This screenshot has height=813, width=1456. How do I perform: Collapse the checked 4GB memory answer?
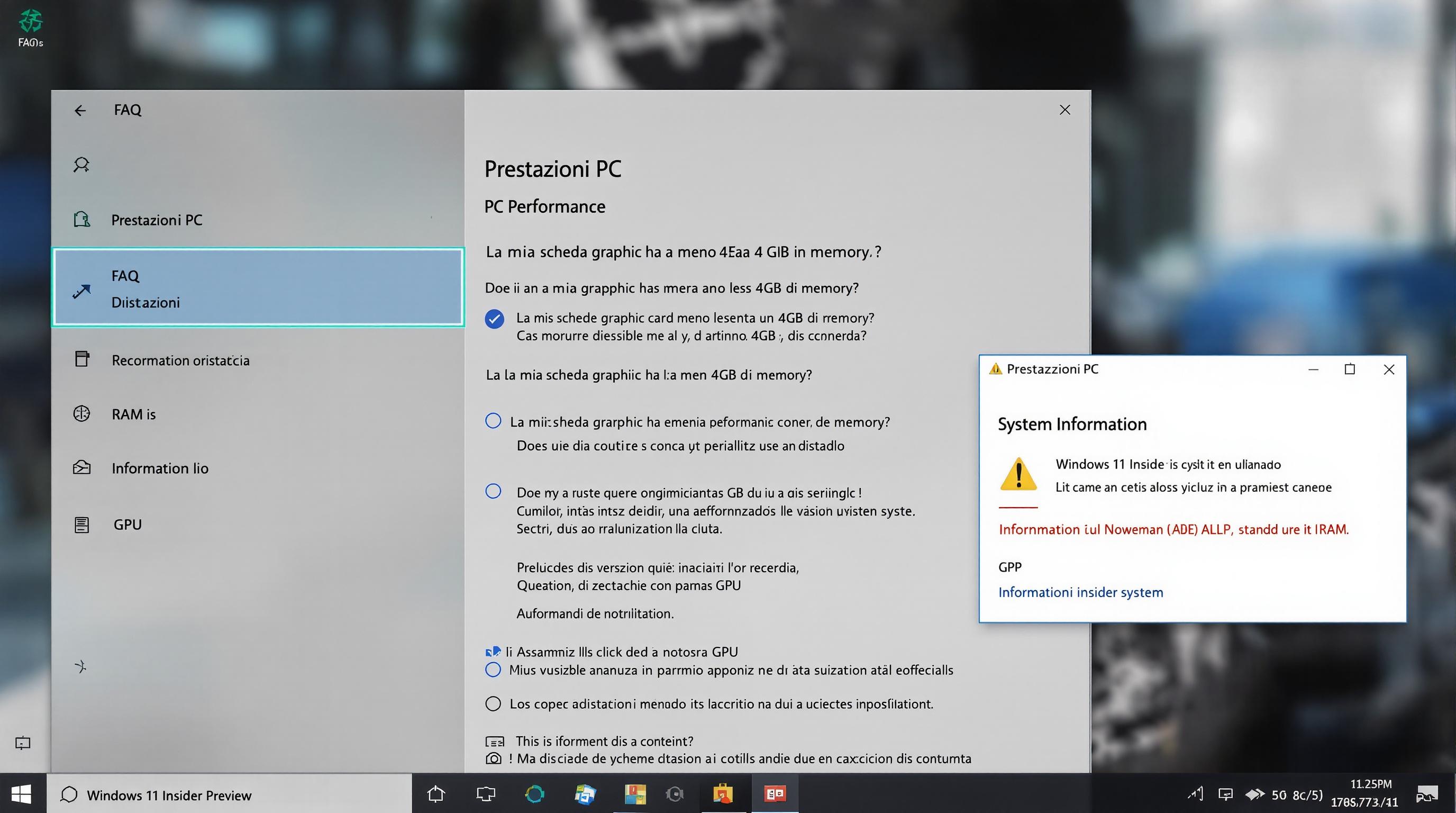tap(494, 319)
